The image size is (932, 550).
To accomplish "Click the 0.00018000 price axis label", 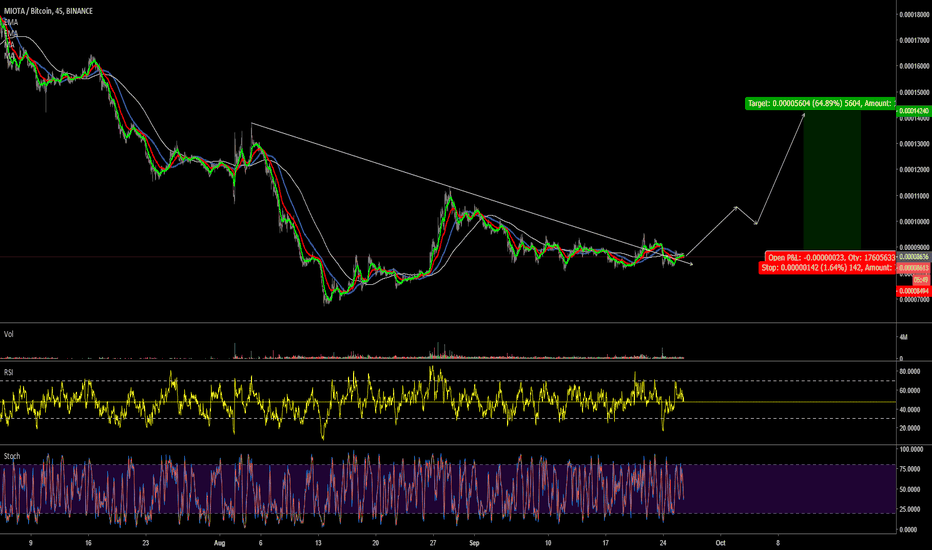I will [914, 14].
